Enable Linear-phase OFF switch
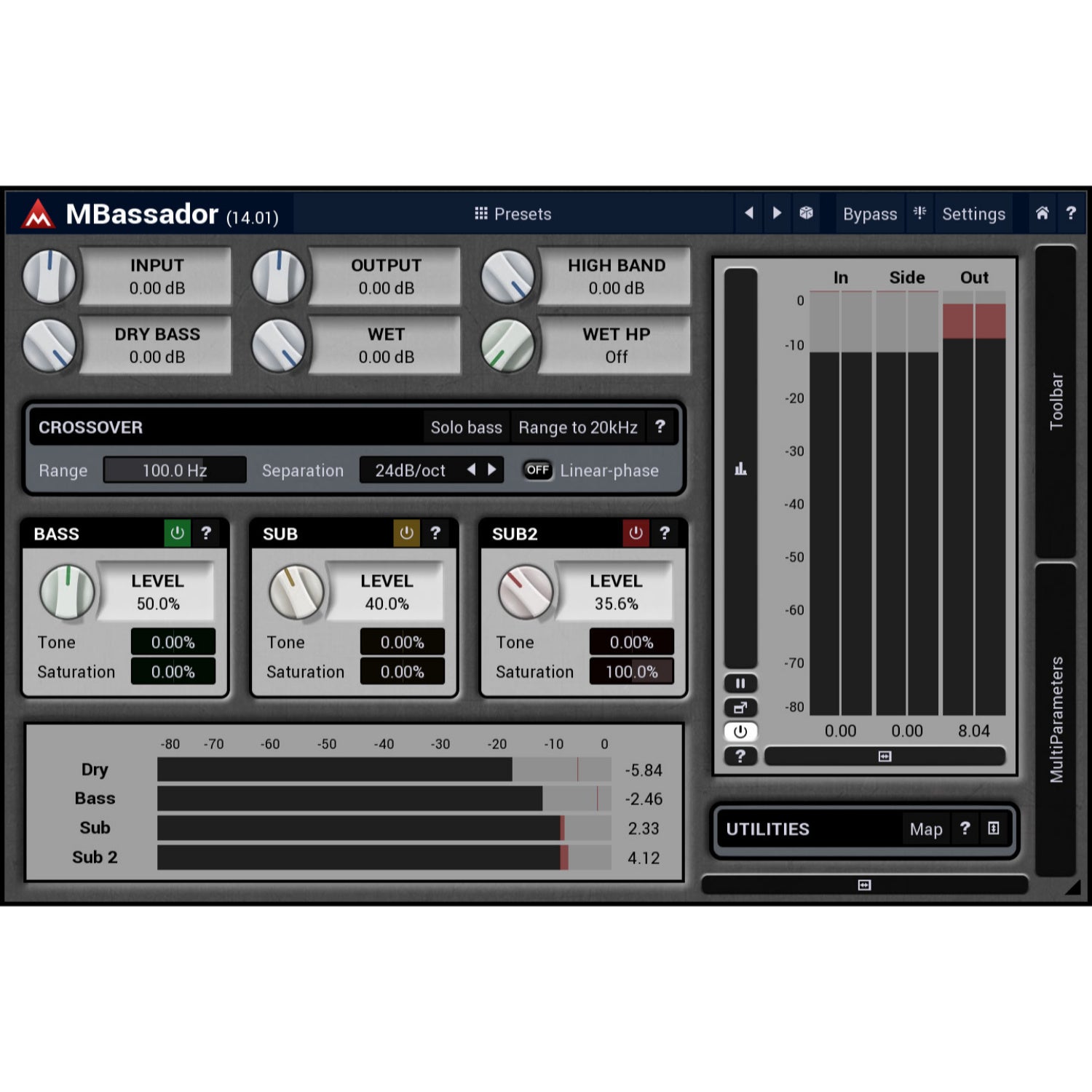This screenshot has height=1092, width=1092. point(537,470)
